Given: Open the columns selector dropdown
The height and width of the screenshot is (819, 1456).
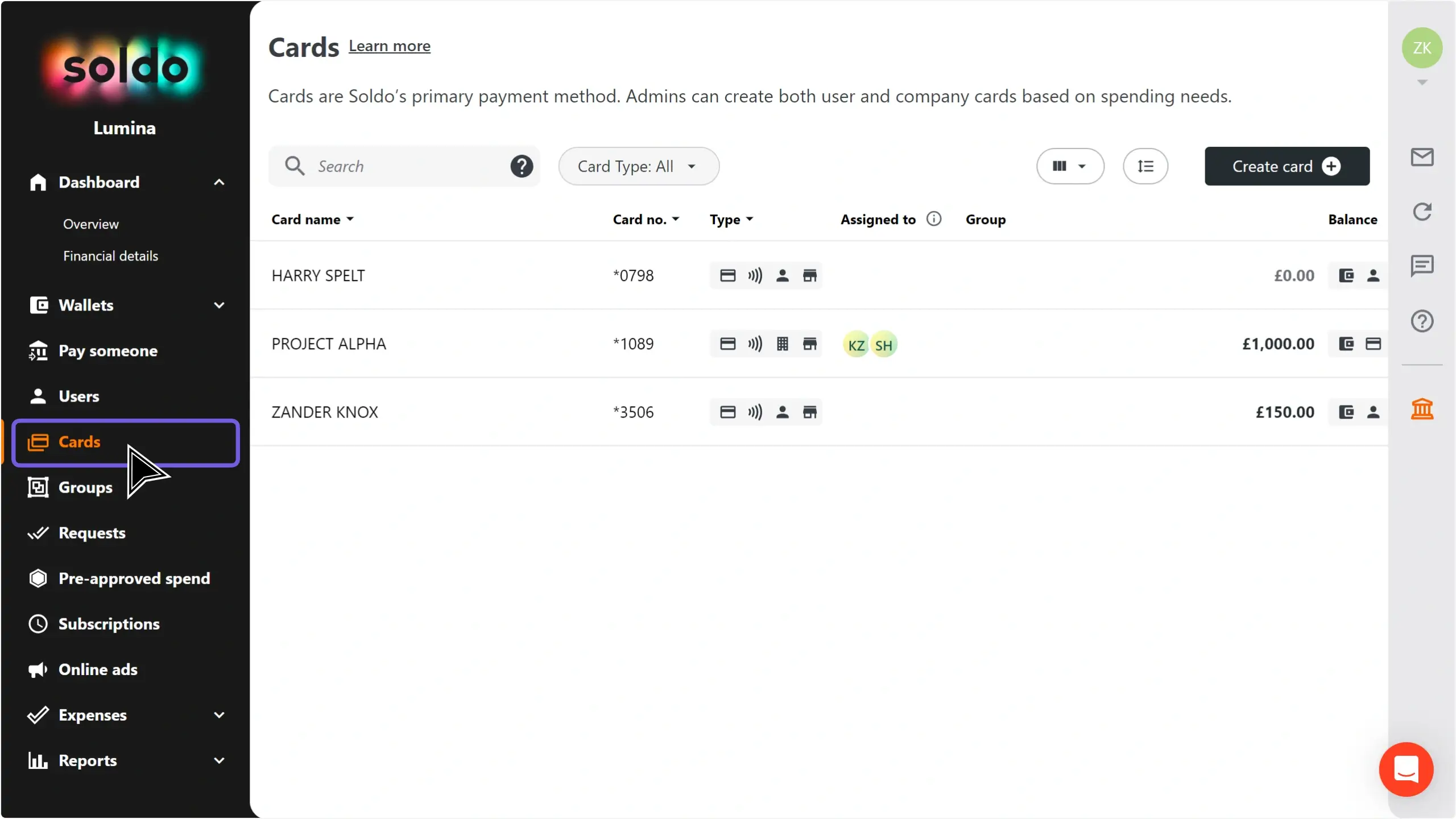Looking at the screenshot, I should (1070, 166).
